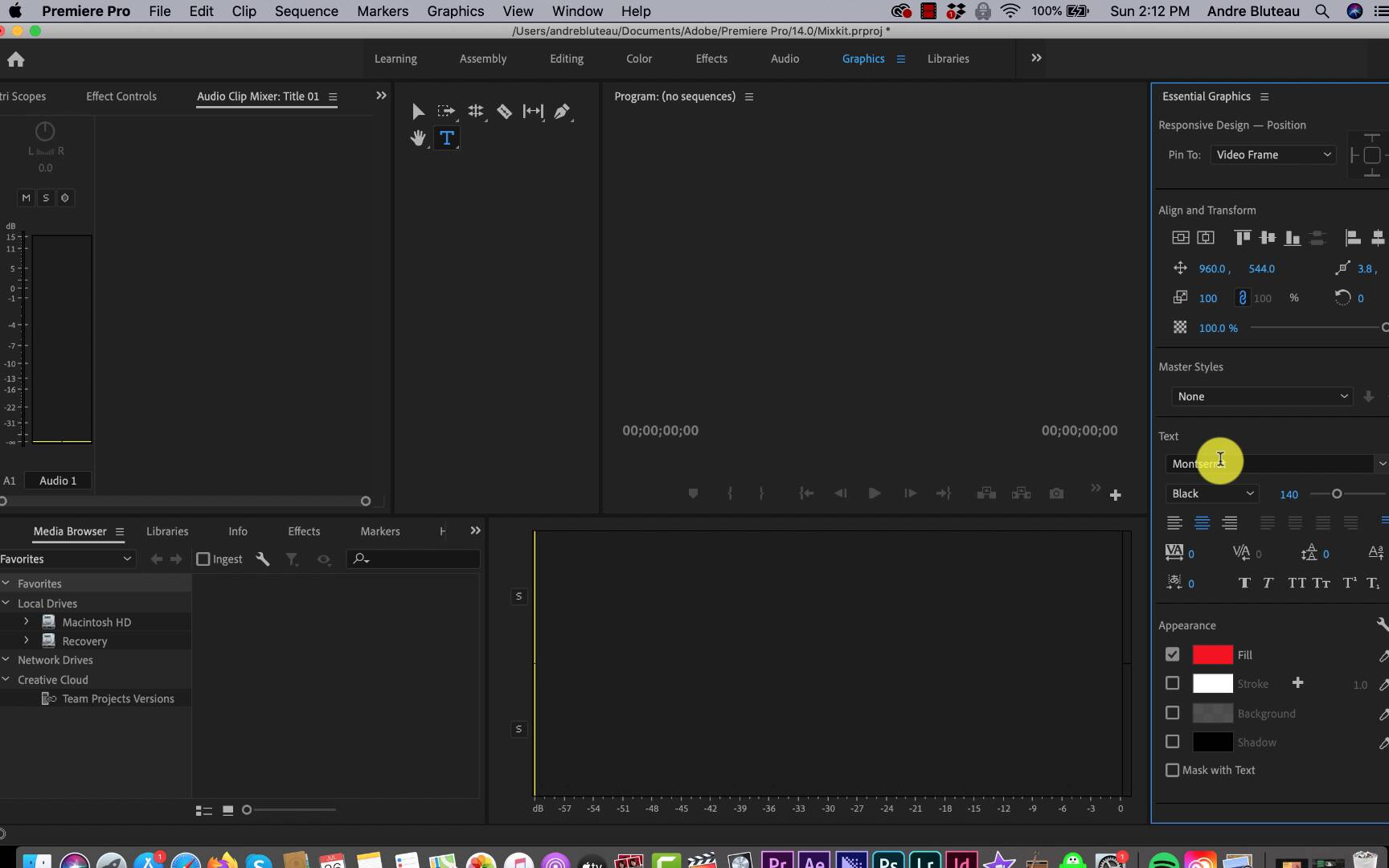Align text right

click(x=1230, y=522)
